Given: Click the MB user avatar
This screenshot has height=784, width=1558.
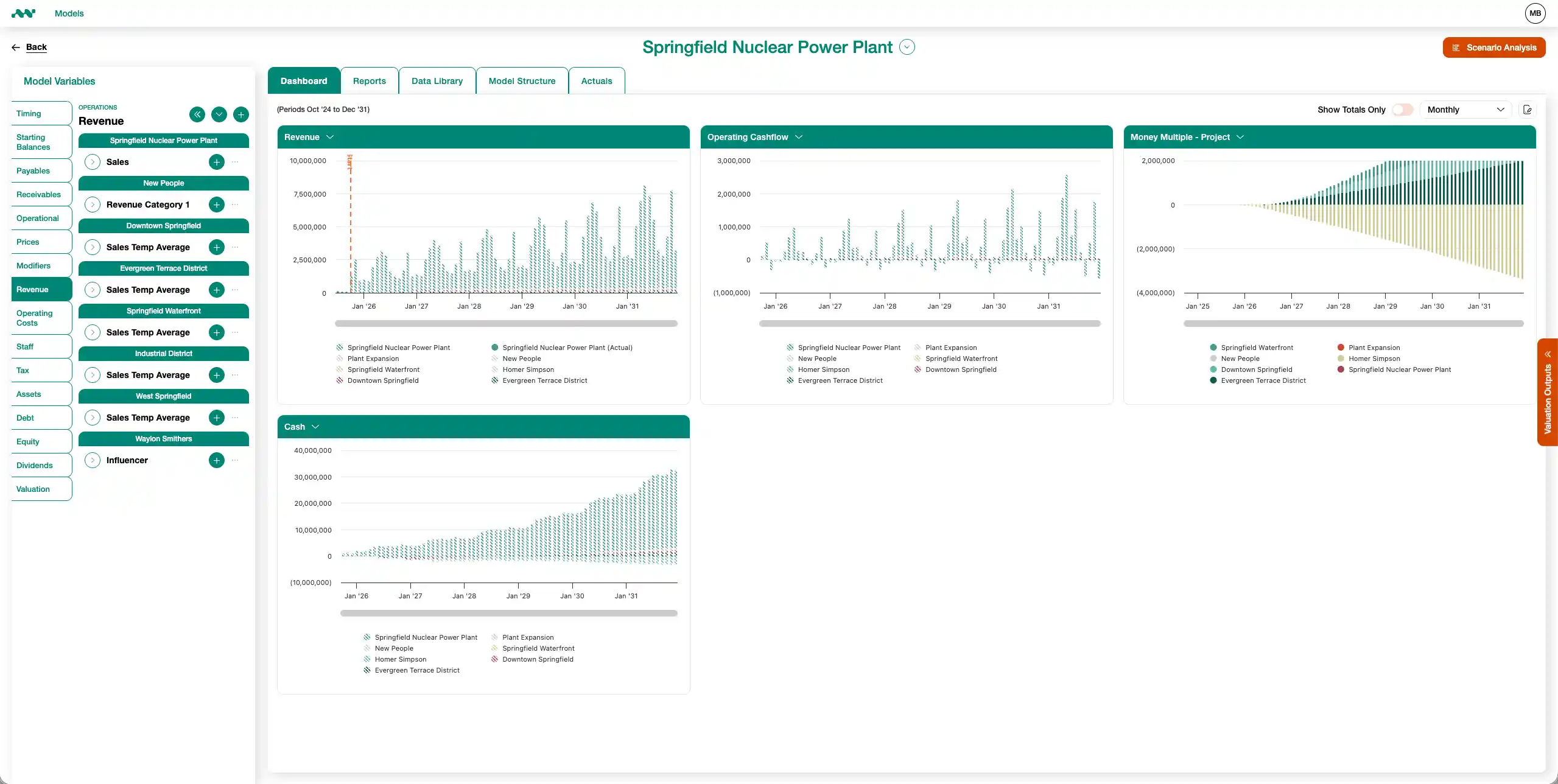Looking at the screenshot, I should pyautogui.click(x=1535, y=13).
